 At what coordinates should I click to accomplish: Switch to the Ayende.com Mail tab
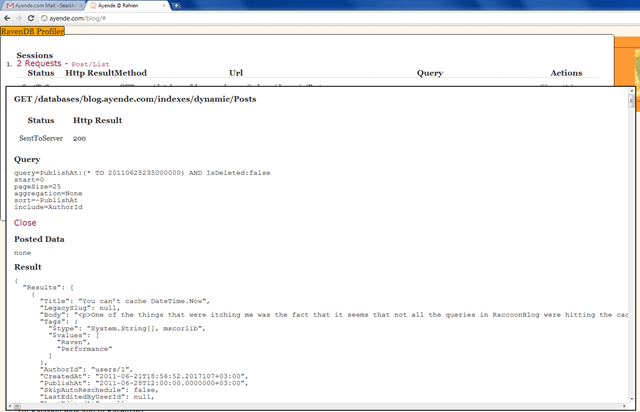(x=44, y=5)
